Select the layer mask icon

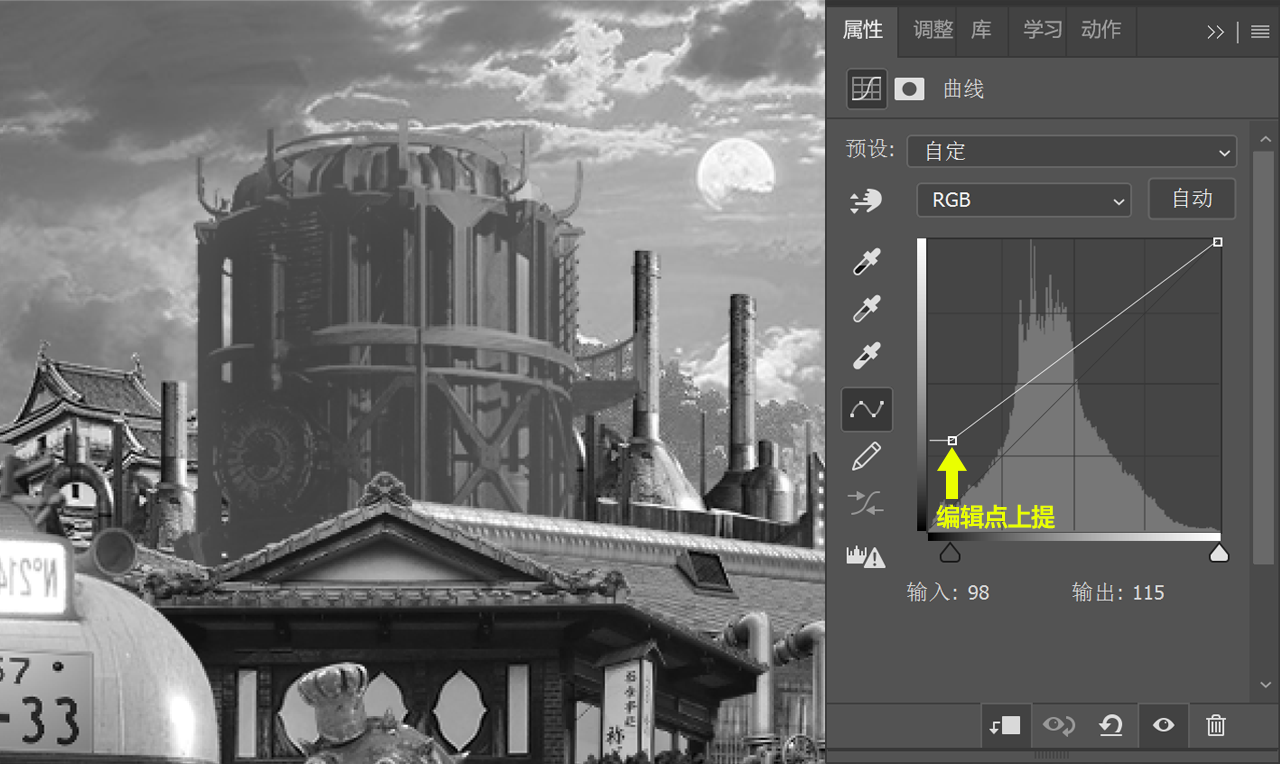pos(909,89)
